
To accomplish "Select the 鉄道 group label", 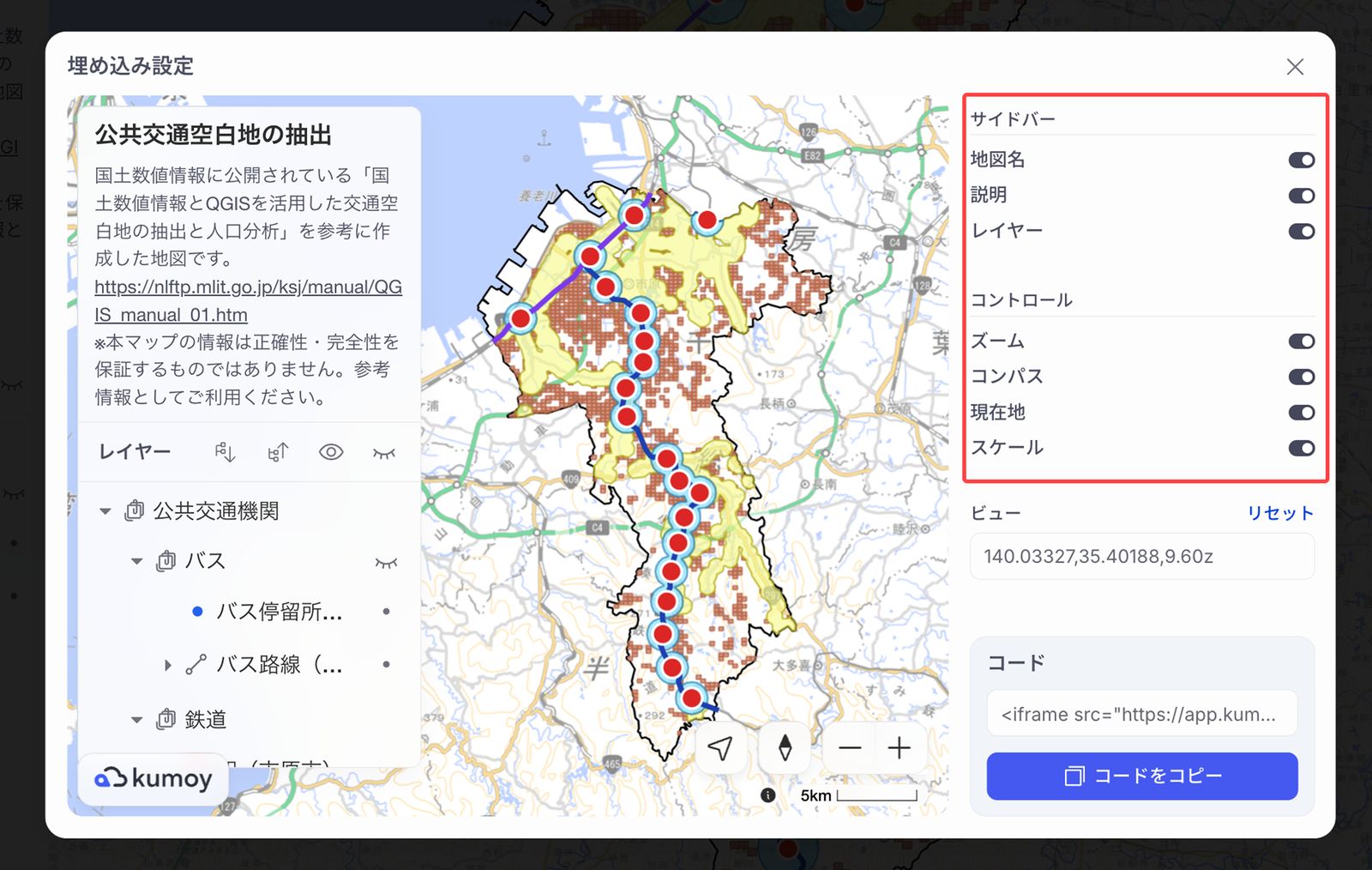I will tap(206, 719).
